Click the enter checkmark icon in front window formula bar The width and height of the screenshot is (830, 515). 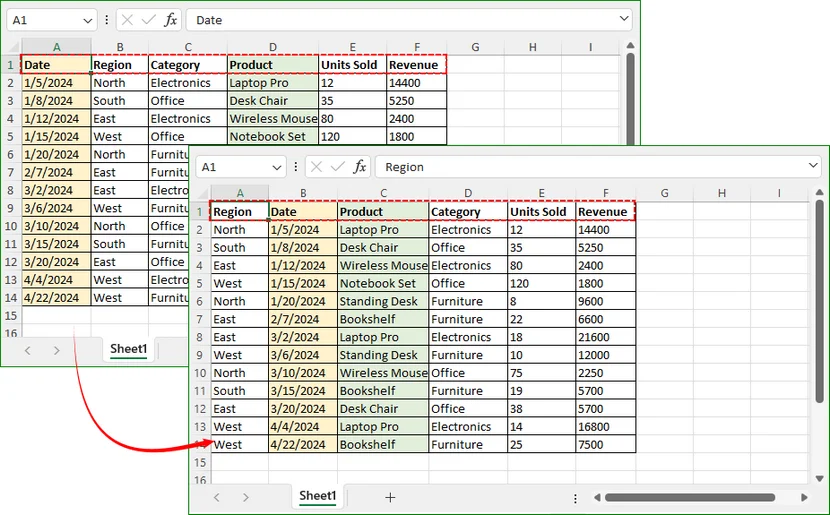[x=338, y=167]
